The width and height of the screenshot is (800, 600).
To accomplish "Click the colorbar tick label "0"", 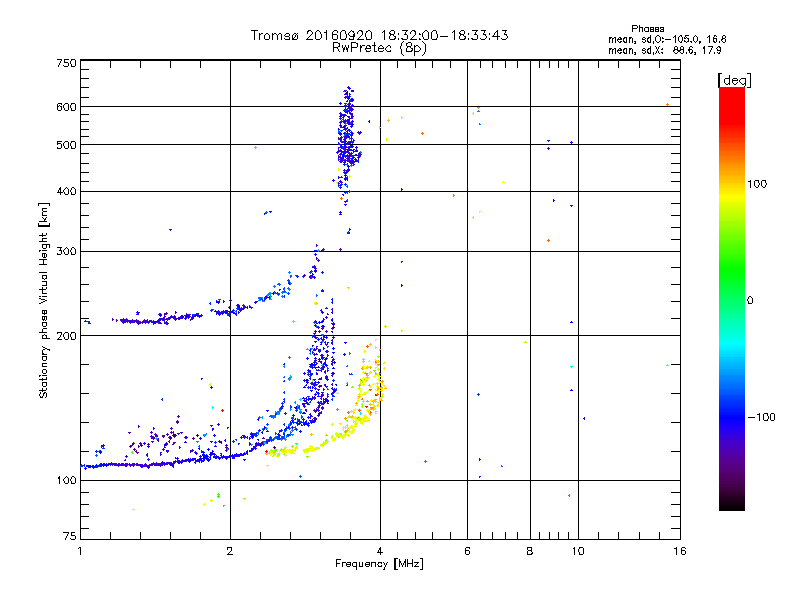I will click(x=750, y=301).
